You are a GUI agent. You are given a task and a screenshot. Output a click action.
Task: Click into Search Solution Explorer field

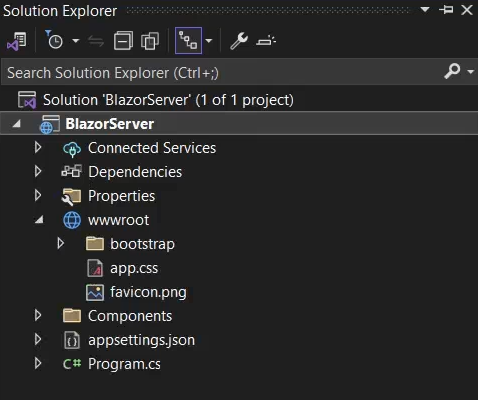[223, 72]
